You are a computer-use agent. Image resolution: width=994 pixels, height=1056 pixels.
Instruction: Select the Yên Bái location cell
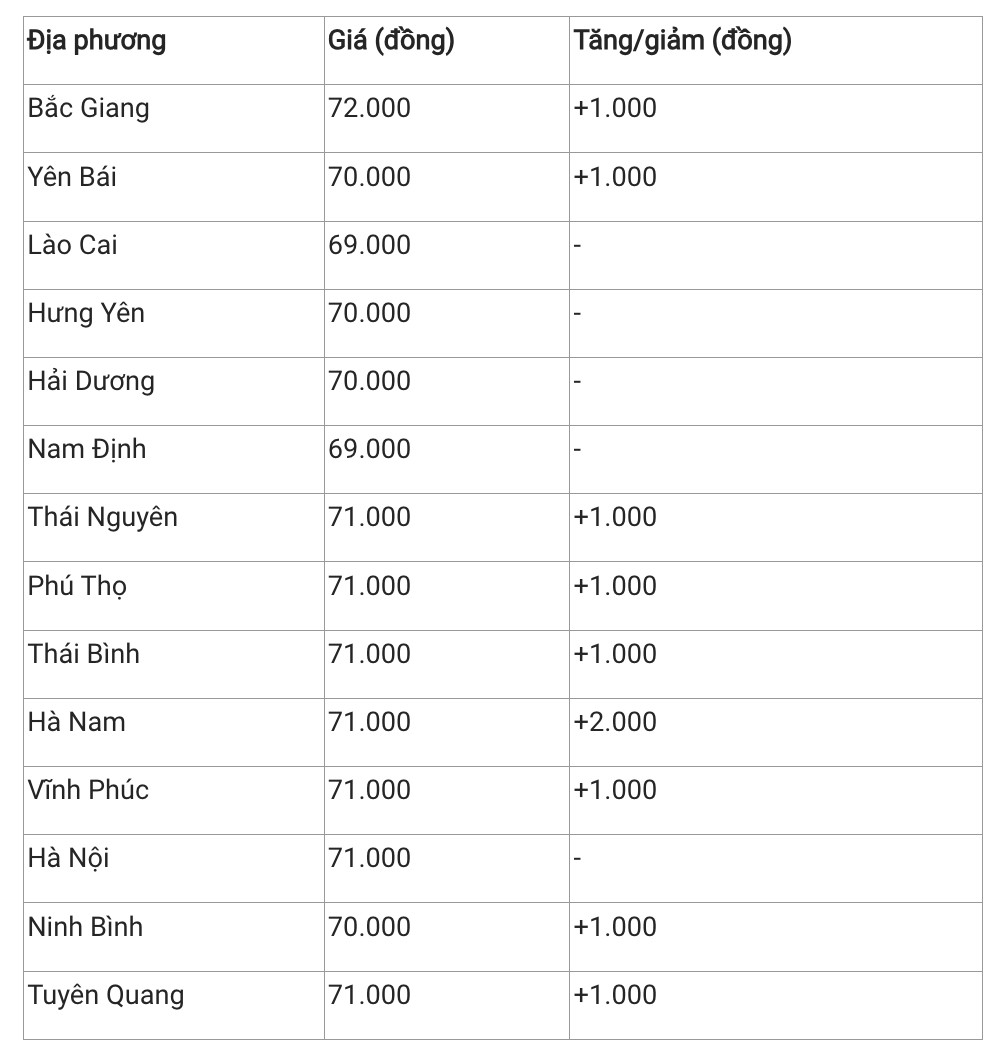[72, 177]
